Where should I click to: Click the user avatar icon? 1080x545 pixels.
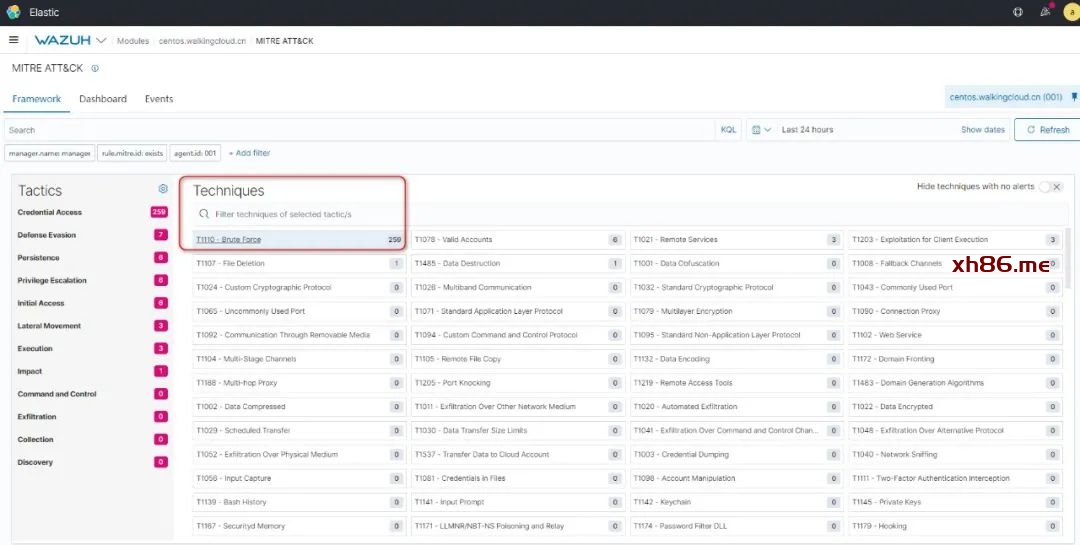click(1070, 12)
